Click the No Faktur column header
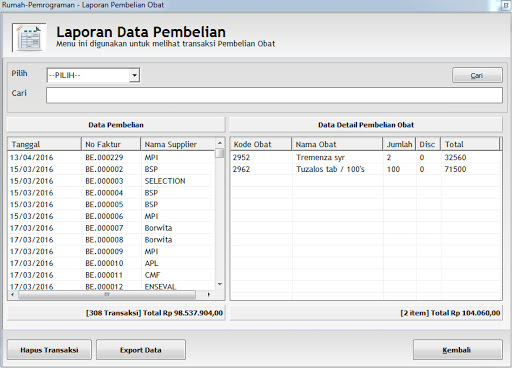The height and width of the screenshot is (368, 512). click(x=111, y=144)
